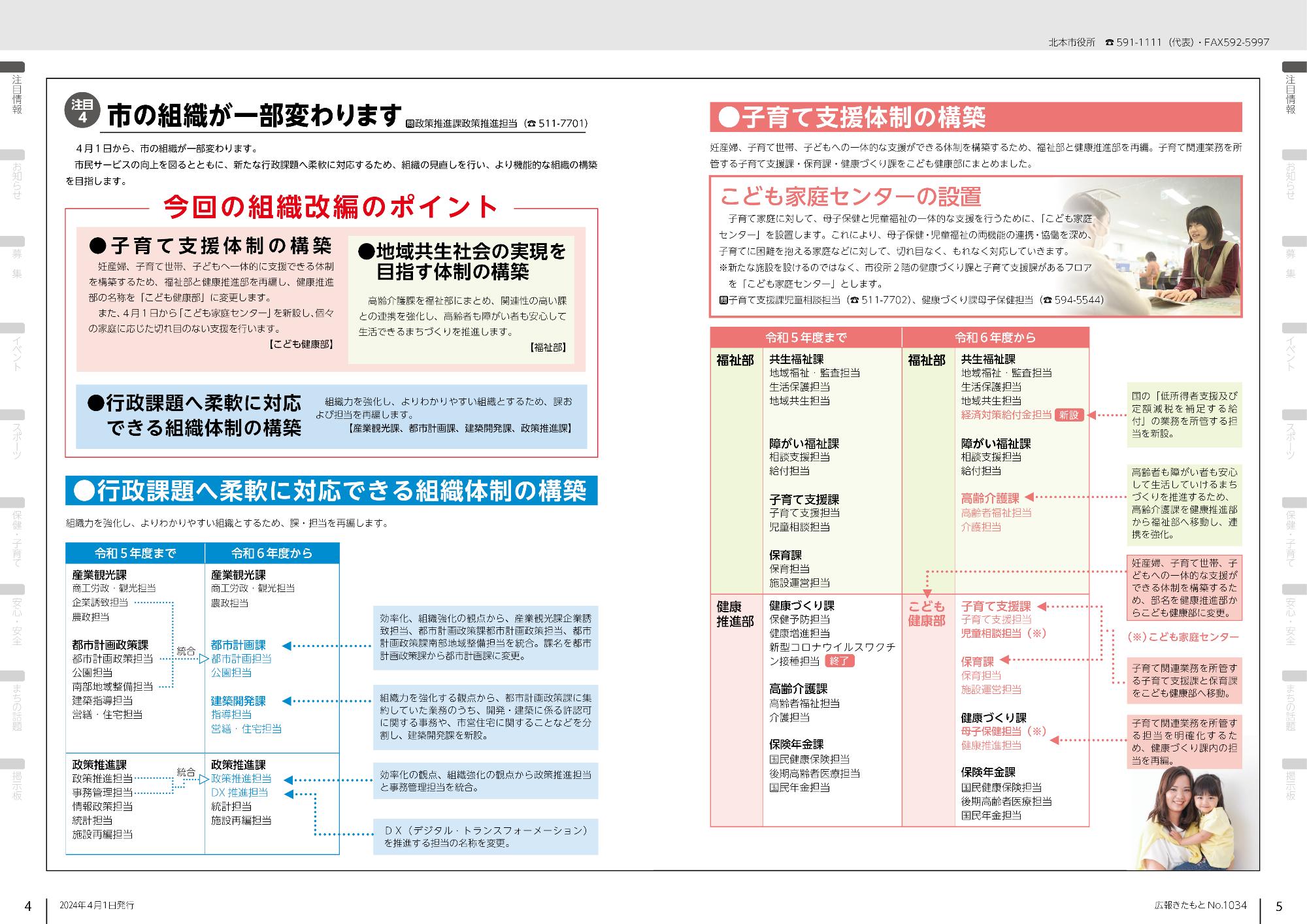
Task: Click the blue 行政課題へ柔軟に対応できる組織体制の構築 banner
Action: (x=331, y=490)
